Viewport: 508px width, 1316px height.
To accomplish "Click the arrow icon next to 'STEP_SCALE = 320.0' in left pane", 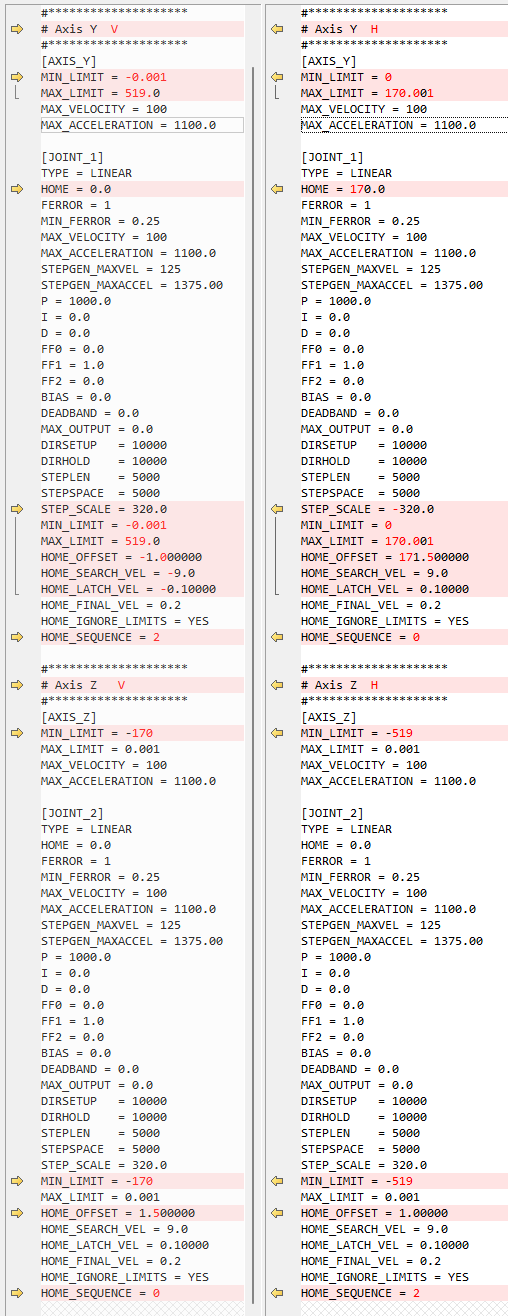I will click(16, 509).
